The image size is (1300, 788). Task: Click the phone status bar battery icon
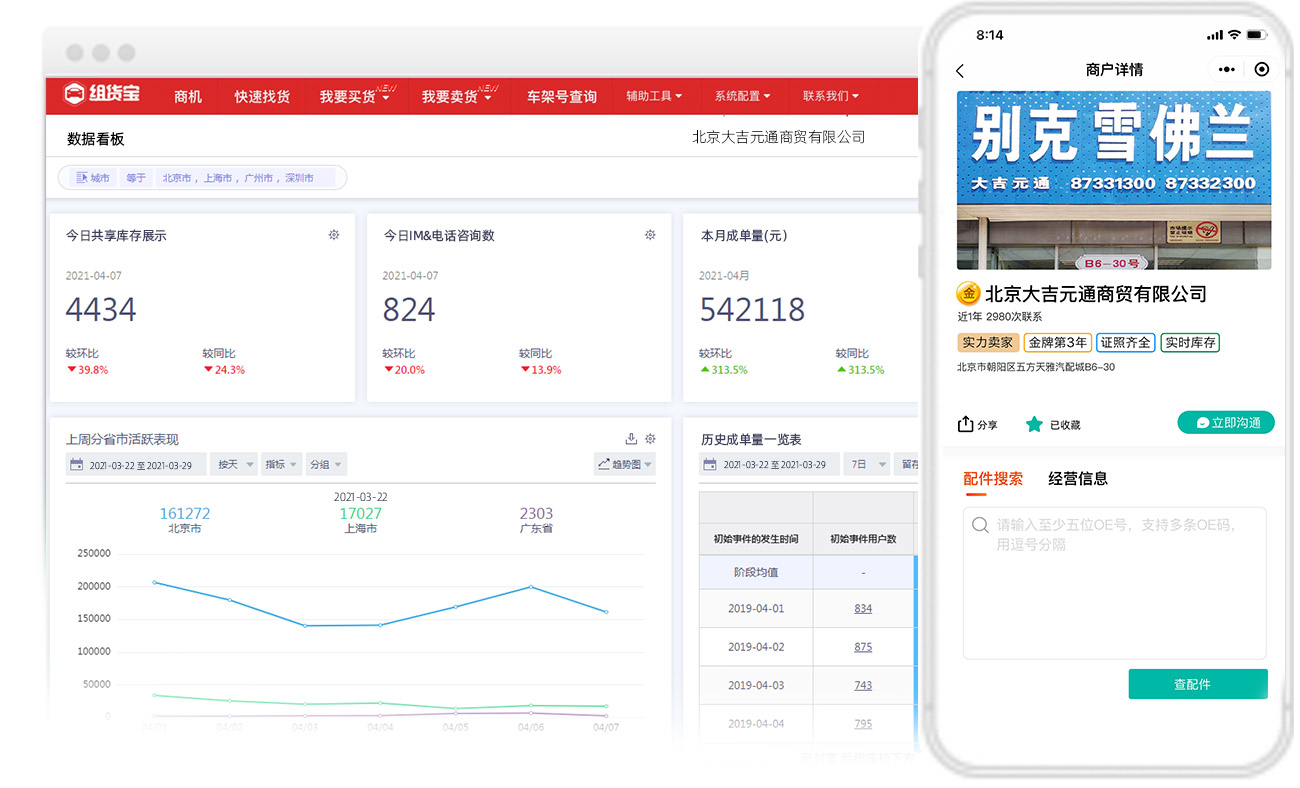coord(1257,35)
